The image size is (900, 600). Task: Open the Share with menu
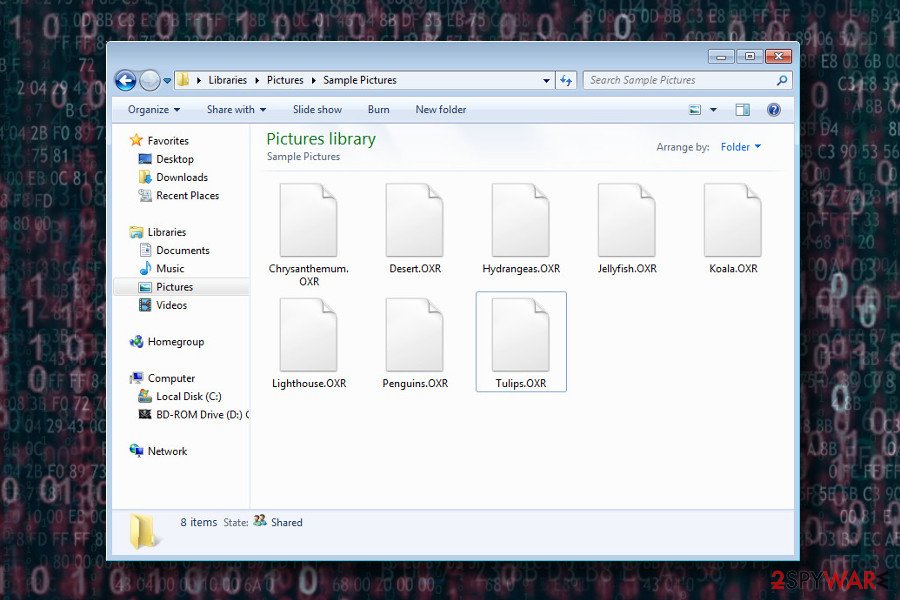(x=236, y=110)
